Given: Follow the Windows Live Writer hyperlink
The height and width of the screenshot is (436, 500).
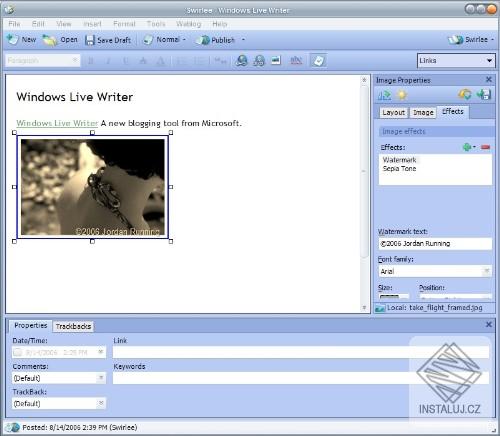Looking at the screenshot, I should point(57,123).
